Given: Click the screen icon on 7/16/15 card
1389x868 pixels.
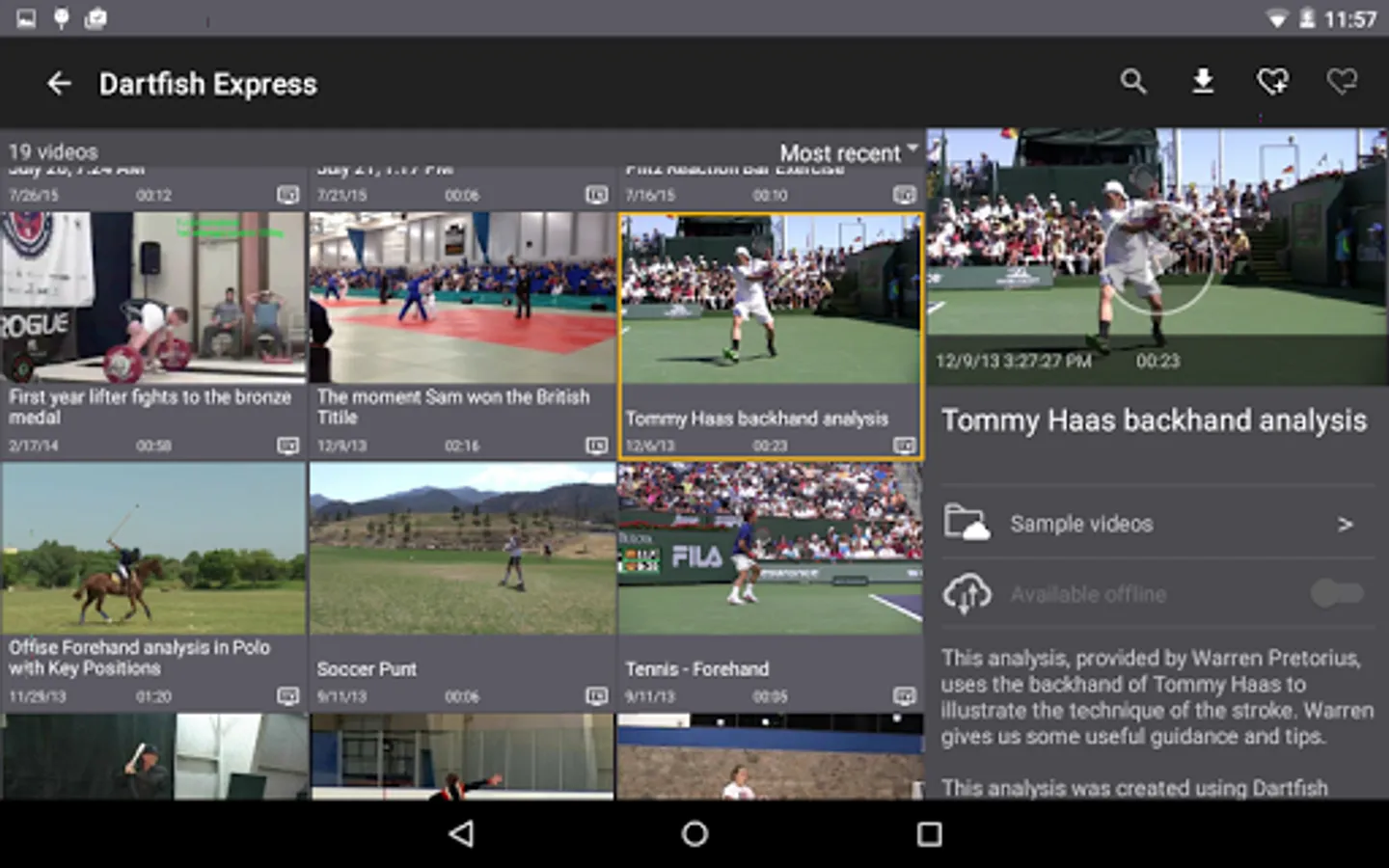Looking at the screenshot, I should pos(904,195).
